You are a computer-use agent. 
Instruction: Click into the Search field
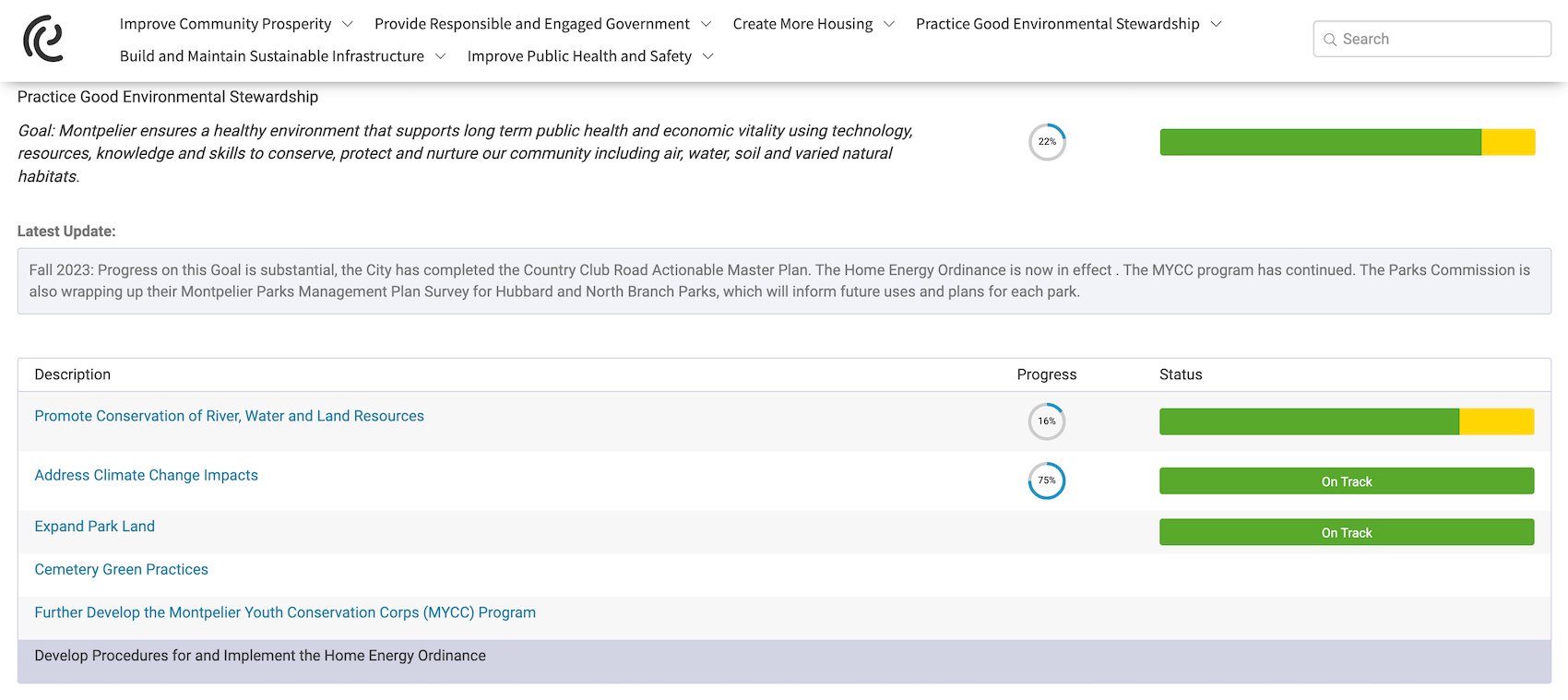pos(1431,39)
